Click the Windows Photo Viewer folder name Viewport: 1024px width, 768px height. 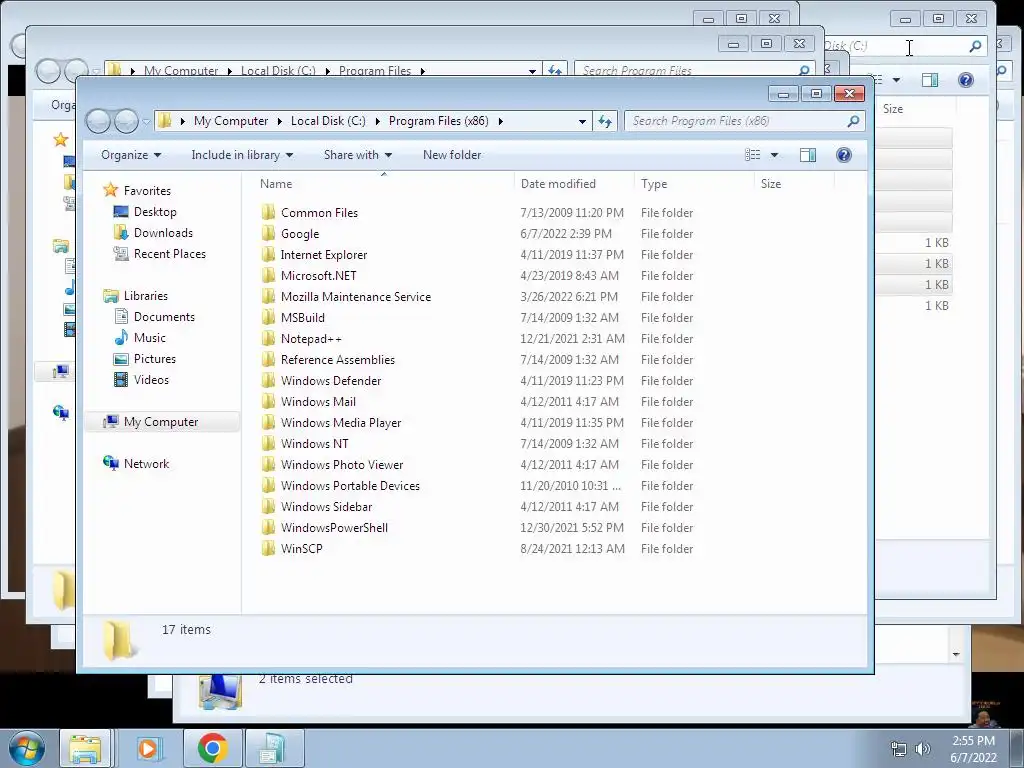tap(342, 464)
